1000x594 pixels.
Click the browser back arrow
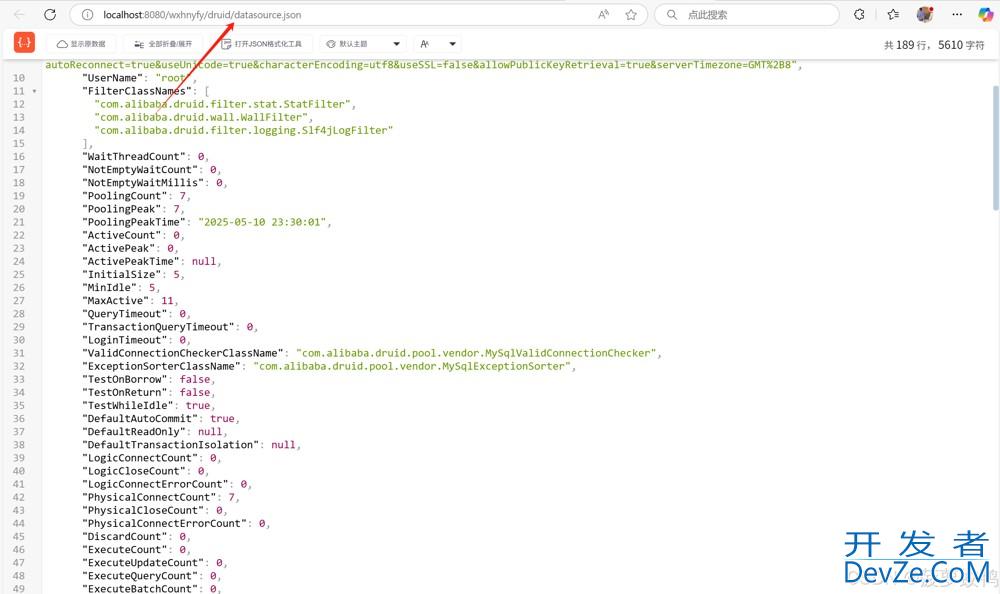[x=19, y=15]
